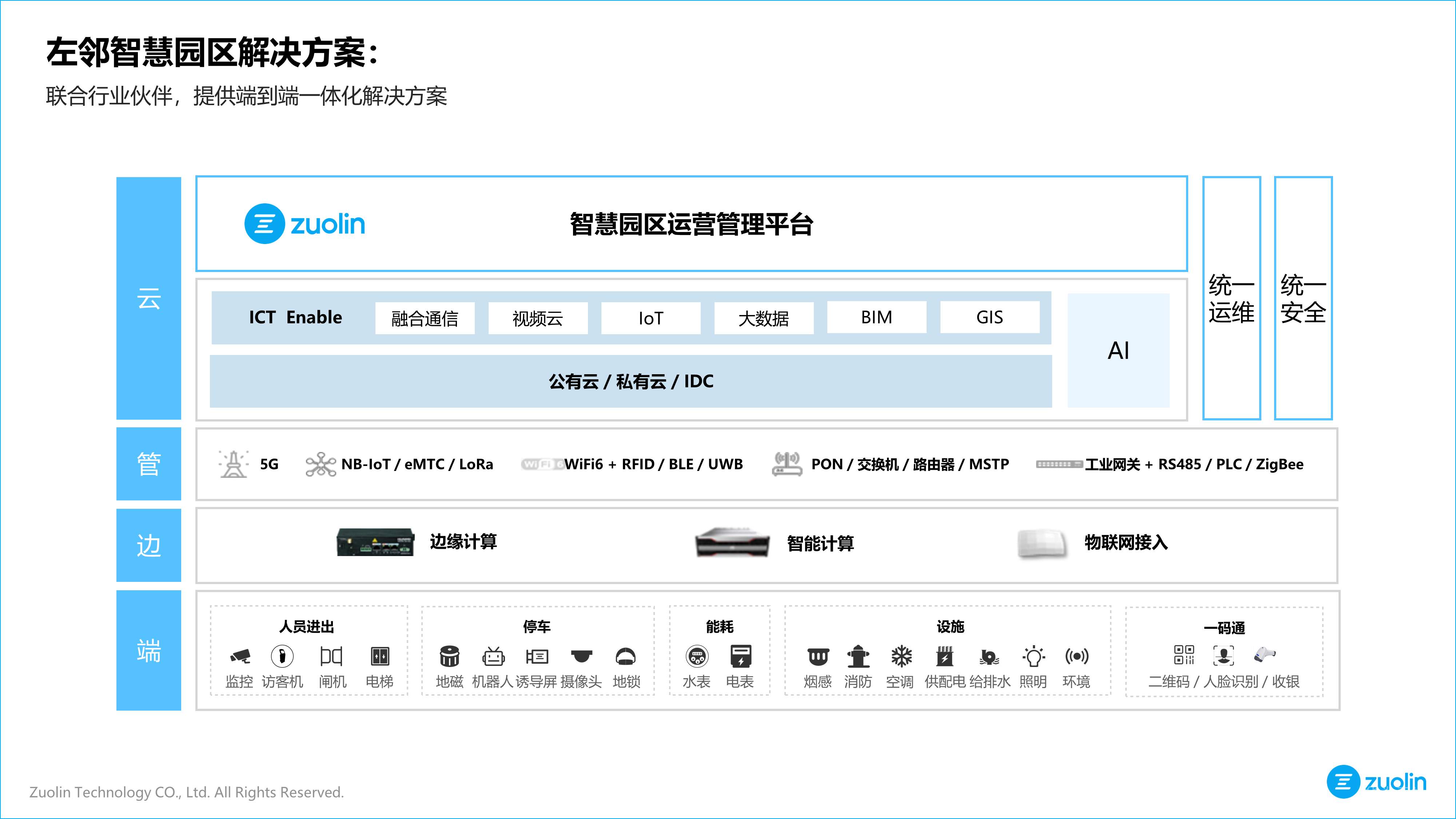Select the 融合通信 box
This screenshot has height=819, width=1456.
425,318
